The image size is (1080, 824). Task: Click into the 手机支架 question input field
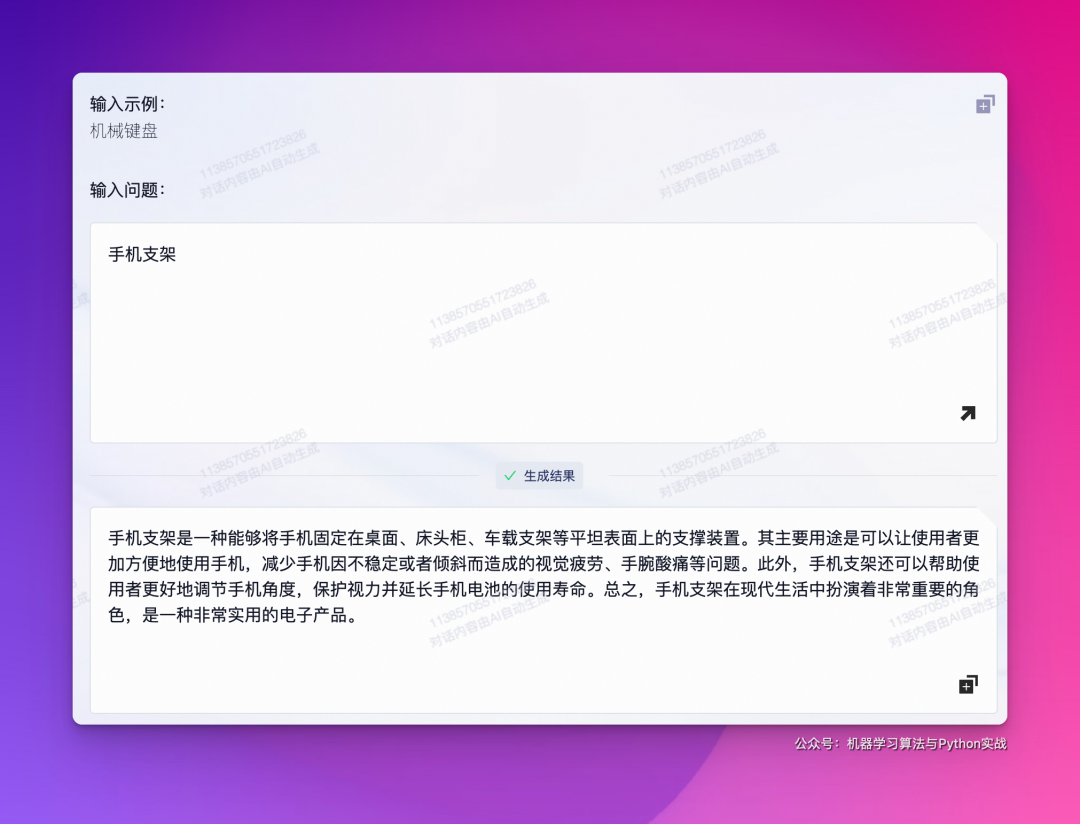click(543, 333)
